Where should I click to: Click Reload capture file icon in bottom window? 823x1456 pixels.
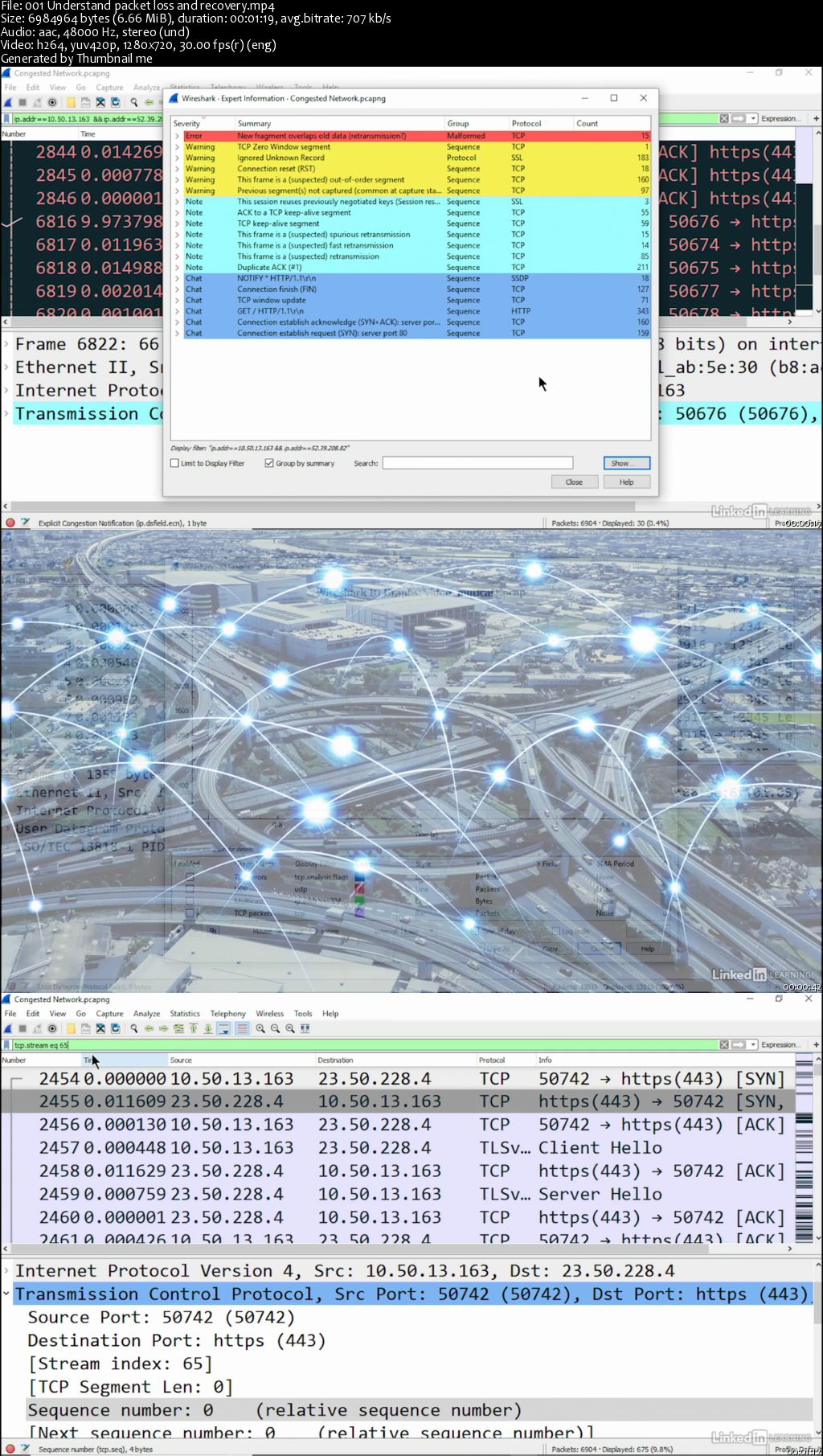(x=115, y=1028)
